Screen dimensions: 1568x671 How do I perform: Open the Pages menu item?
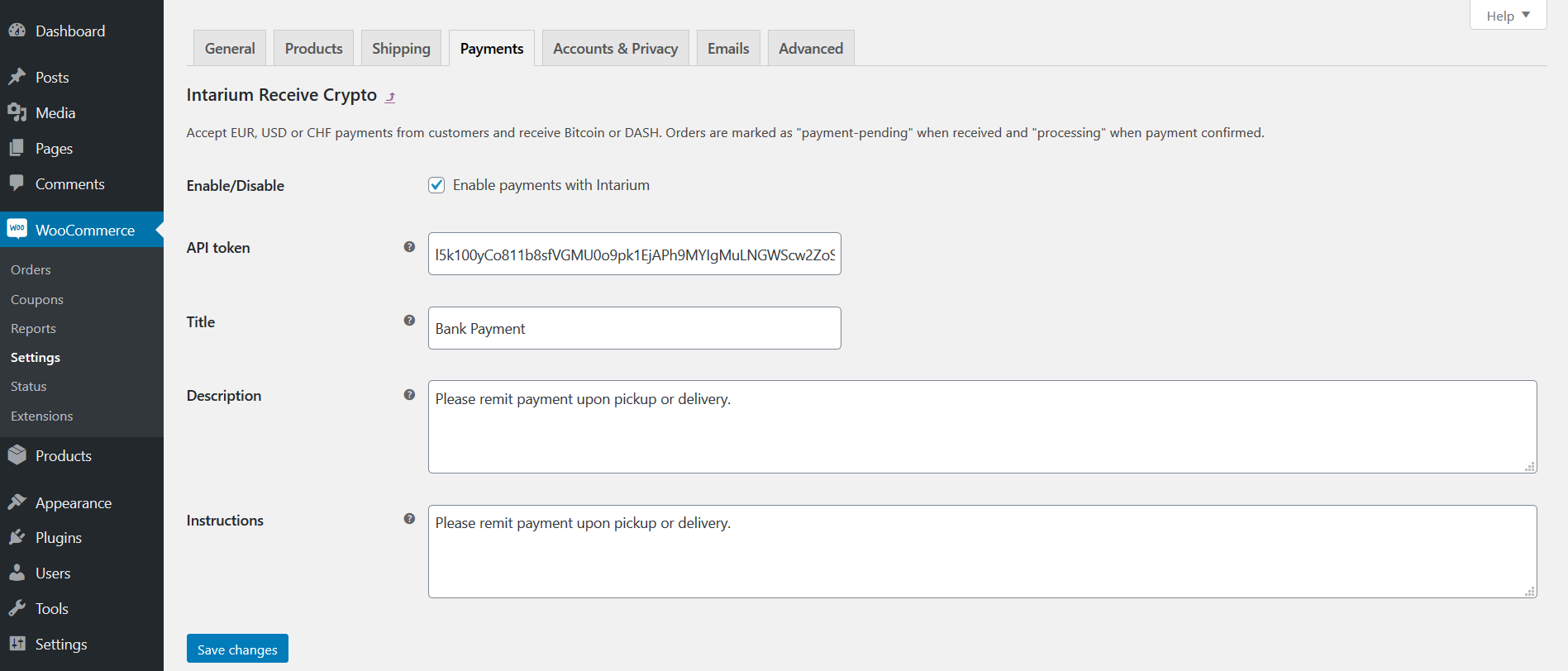pyautogui.click(x=82, y=148)
